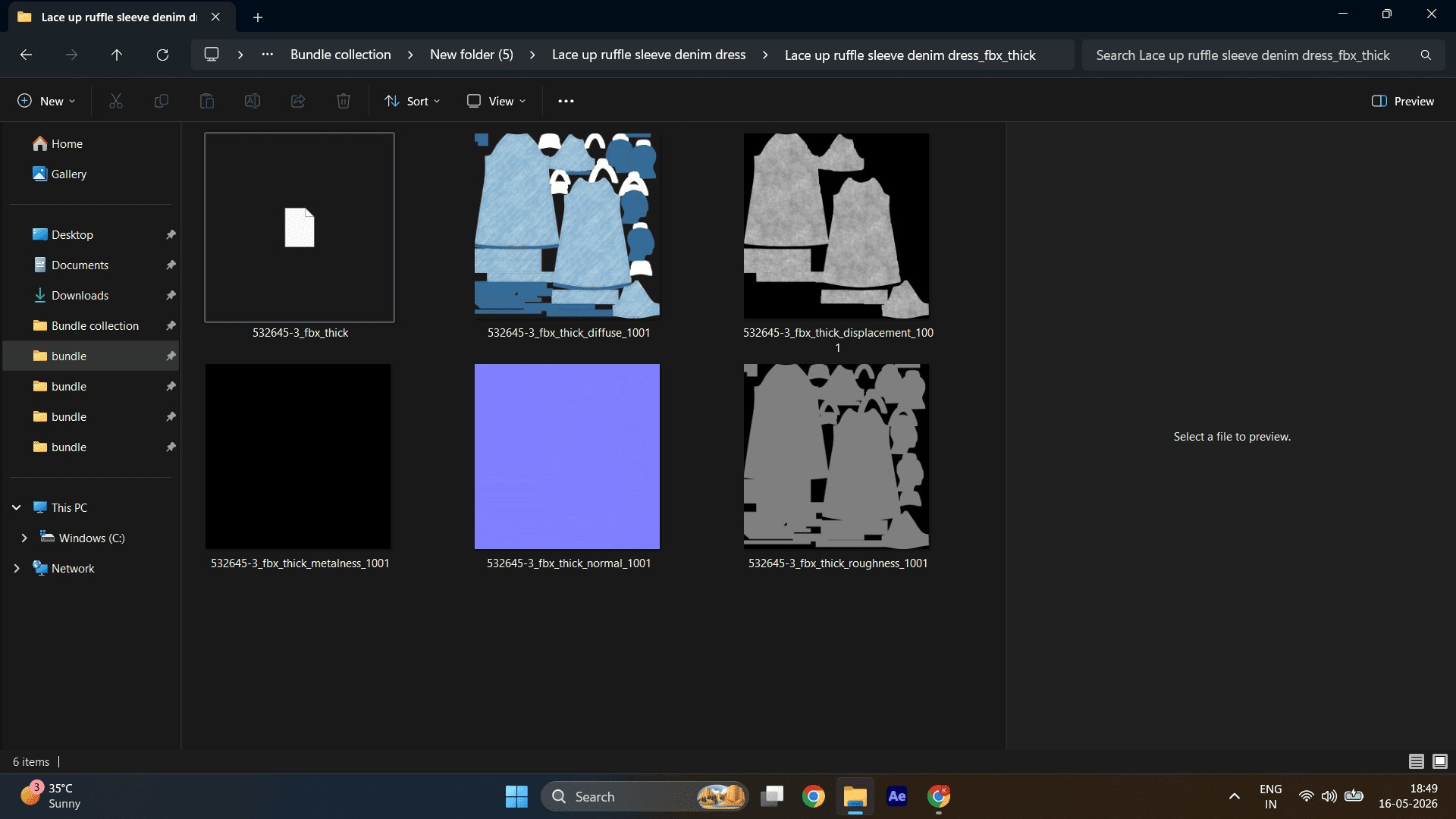Screen dimensions: 1456x819
Task: Add a new File Explorer tab
Action: tap(258, 17)
